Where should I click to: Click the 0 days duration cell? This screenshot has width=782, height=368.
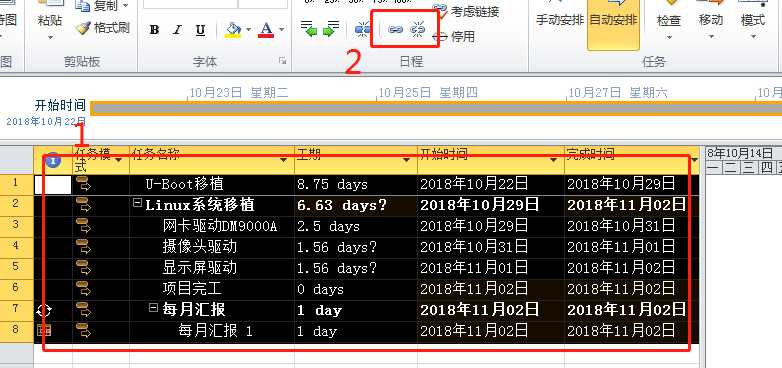coord(356,289)
